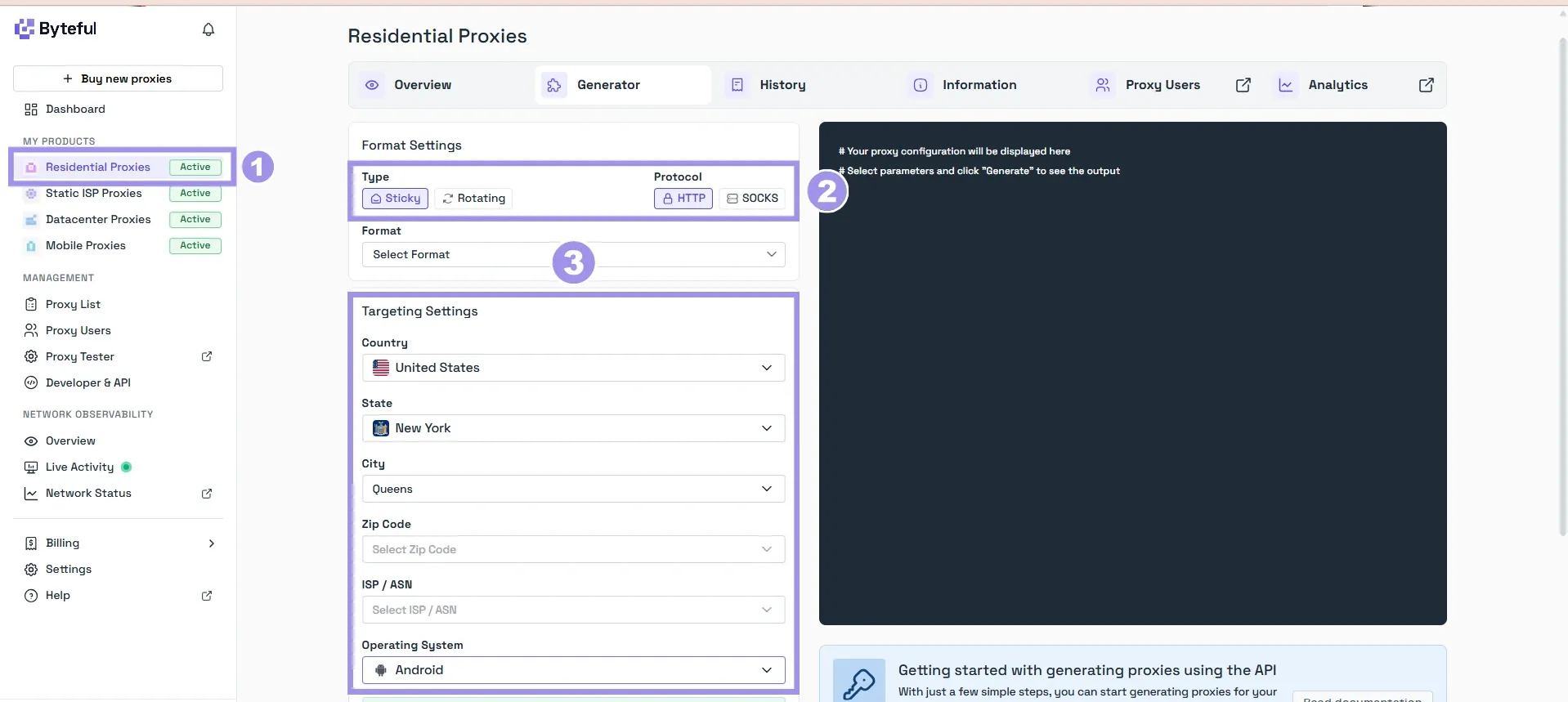
Task: Click the Datacenter Proxies icon
Action: pyautogui.click(x=31, y=220)
